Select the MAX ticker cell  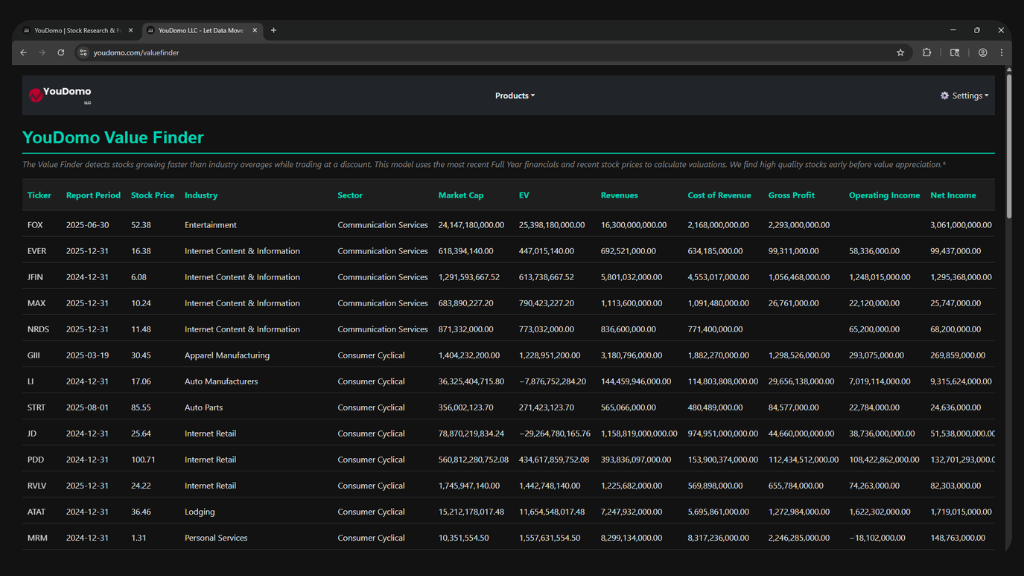tap(37, 303)
